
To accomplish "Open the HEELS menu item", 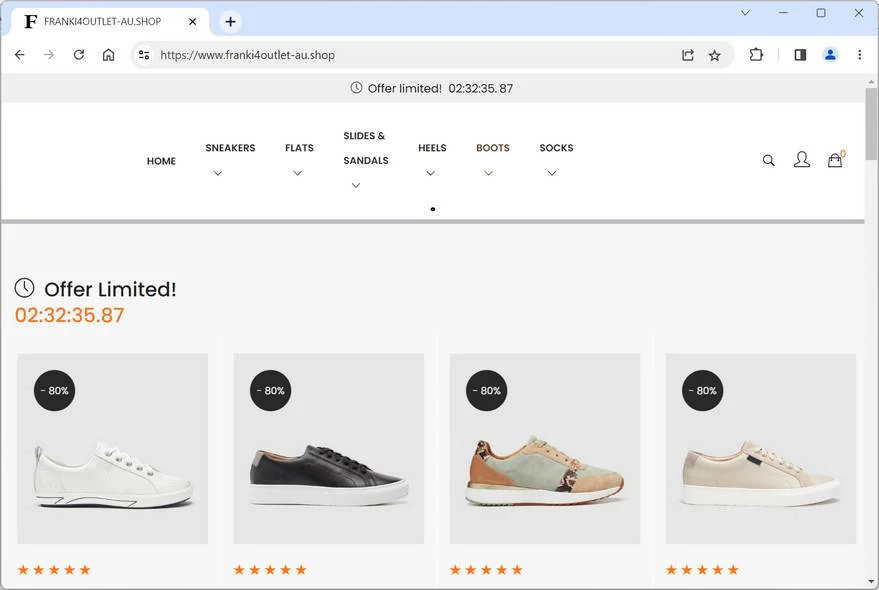I will 432,148.
